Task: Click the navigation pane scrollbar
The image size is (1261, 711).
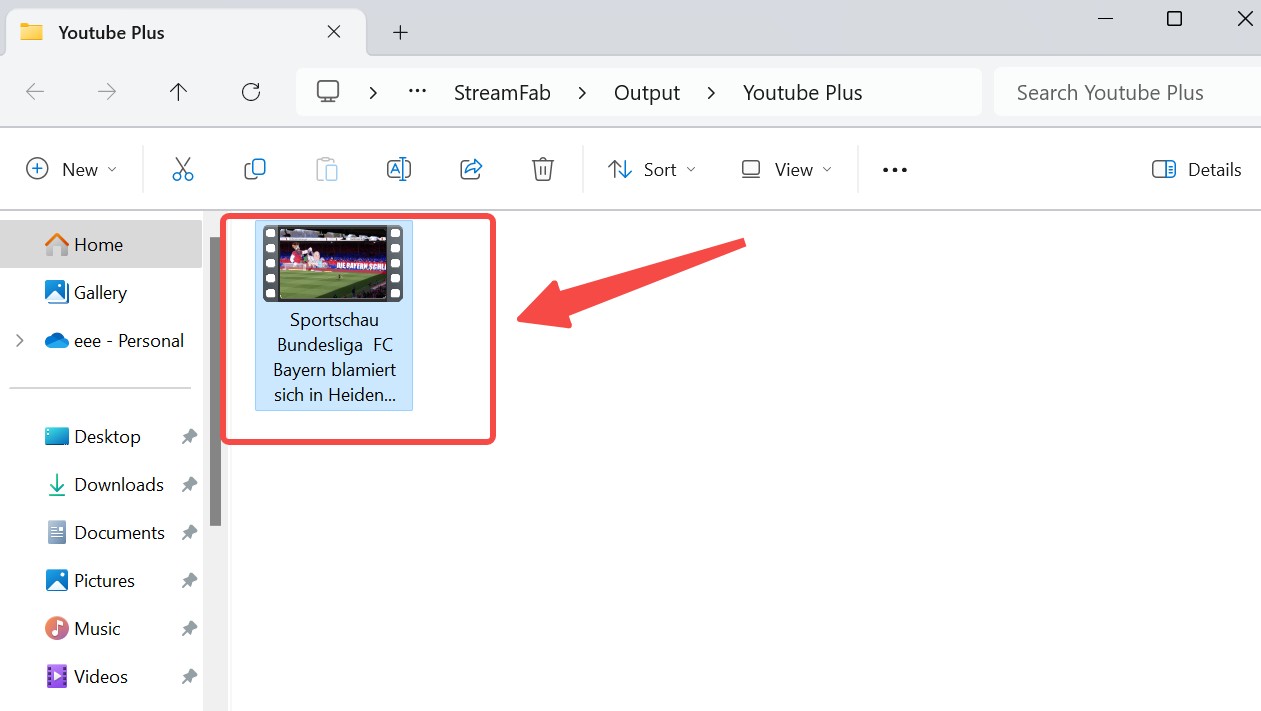Action: click(215, 381)
